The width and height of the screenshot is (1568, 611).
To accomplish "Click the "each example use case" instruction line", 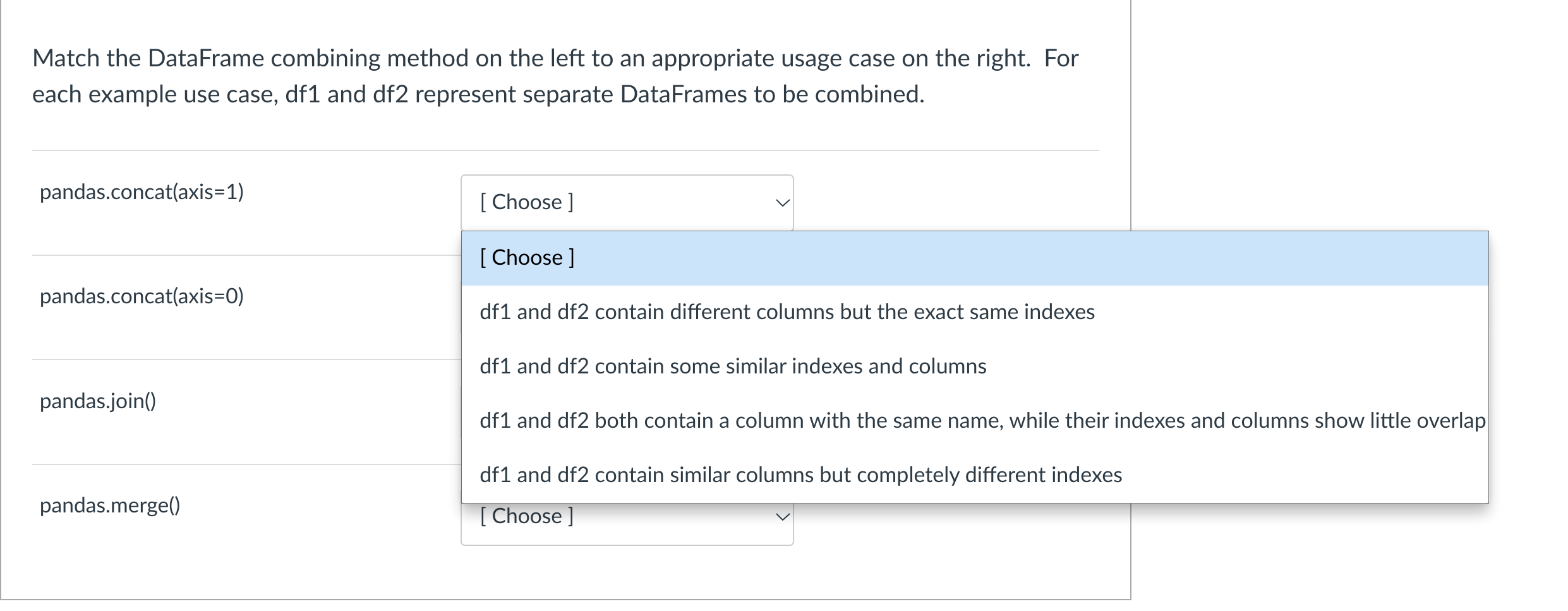I will (478, 94).
